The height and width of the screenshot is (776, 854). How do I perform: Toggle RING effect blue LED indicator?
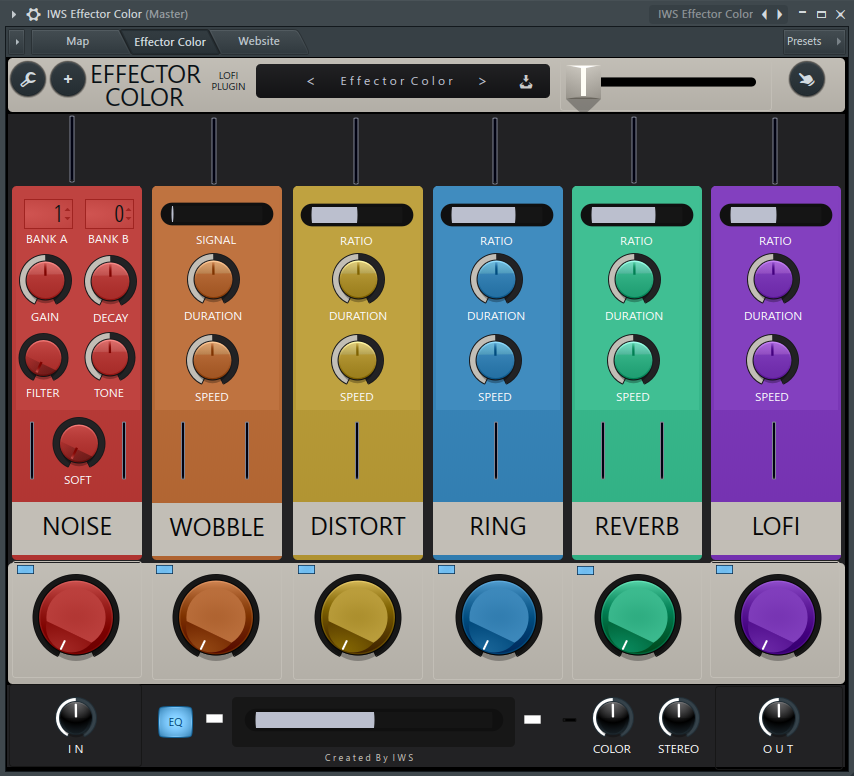click(447, 569)
